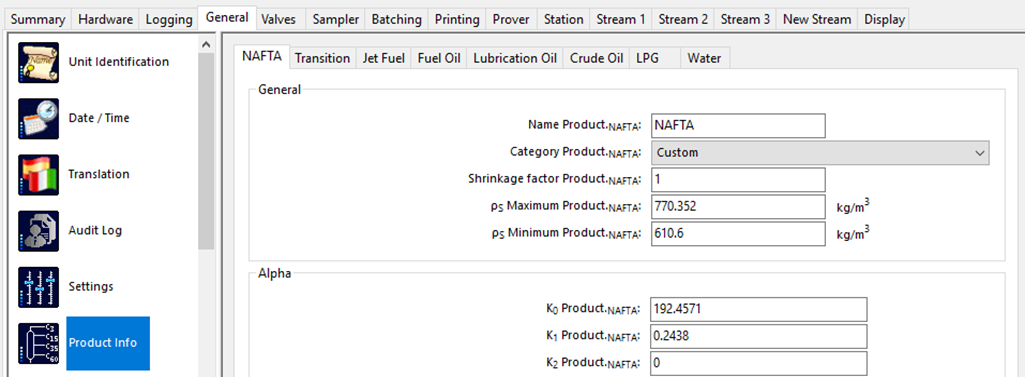The width and height of the screenshot is (1025, 377).
Task: Select highlighted Product Info entry
Action: tap(108, 343)
